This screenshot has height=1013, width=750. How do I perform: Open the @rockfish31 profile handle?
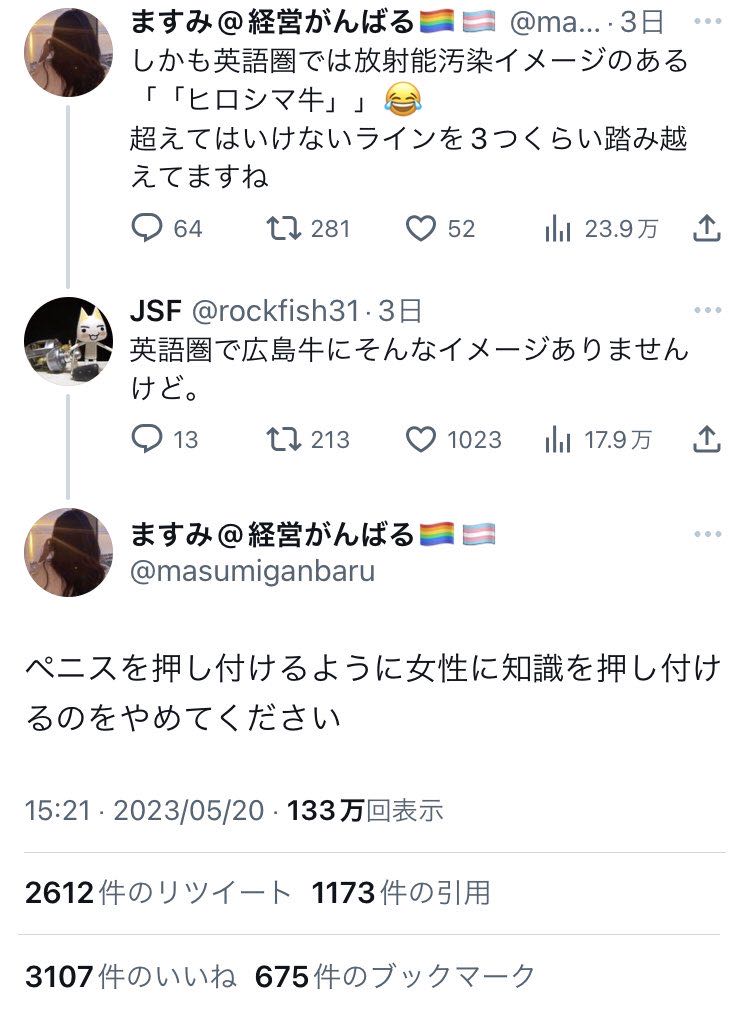pyautogui.click(x=273, y=312)
